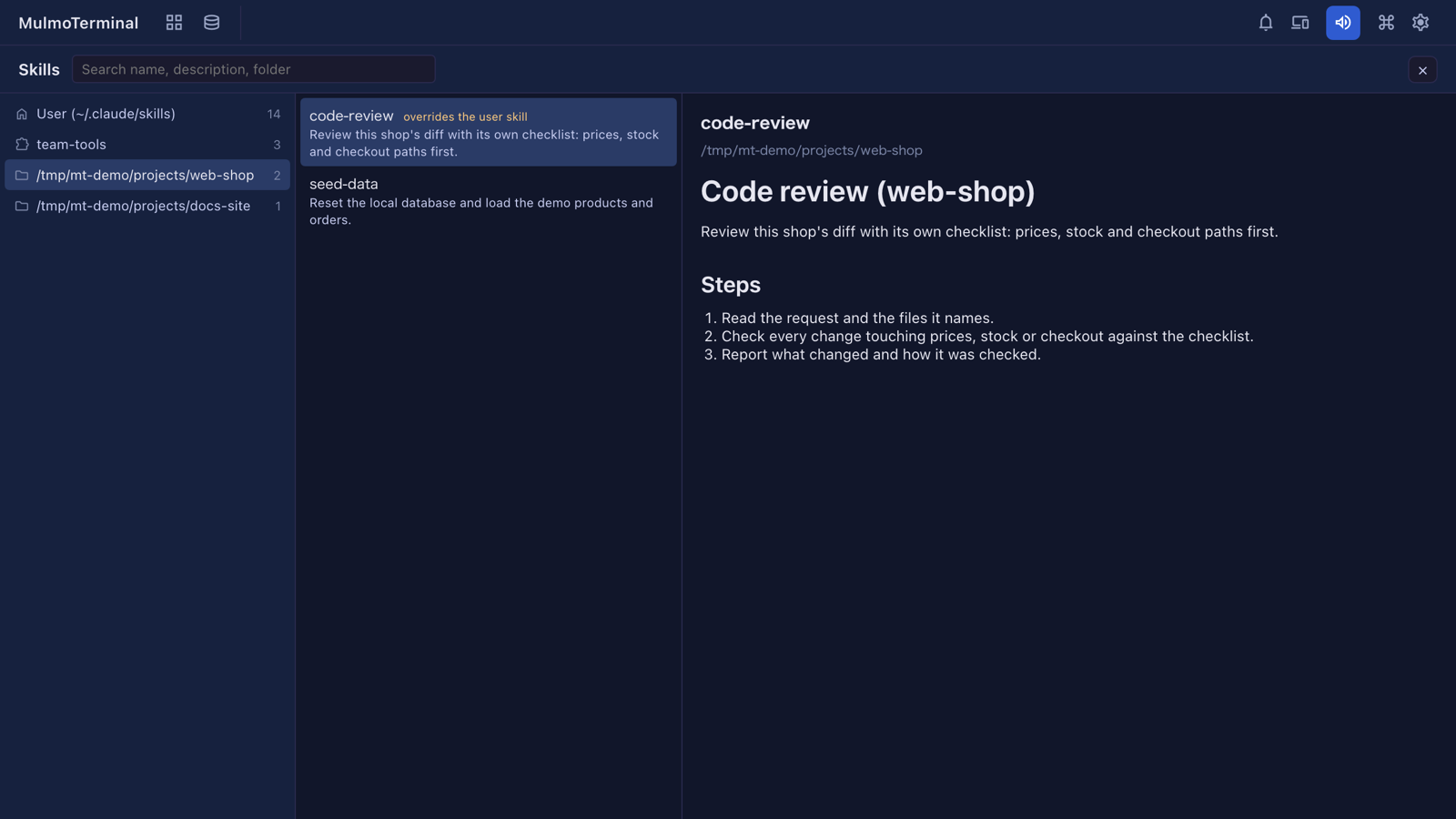Select /tmp/mt-demo/projects/docs-site folder
The width and height of the screenshot is (1456, 819).
click(147, 206)
